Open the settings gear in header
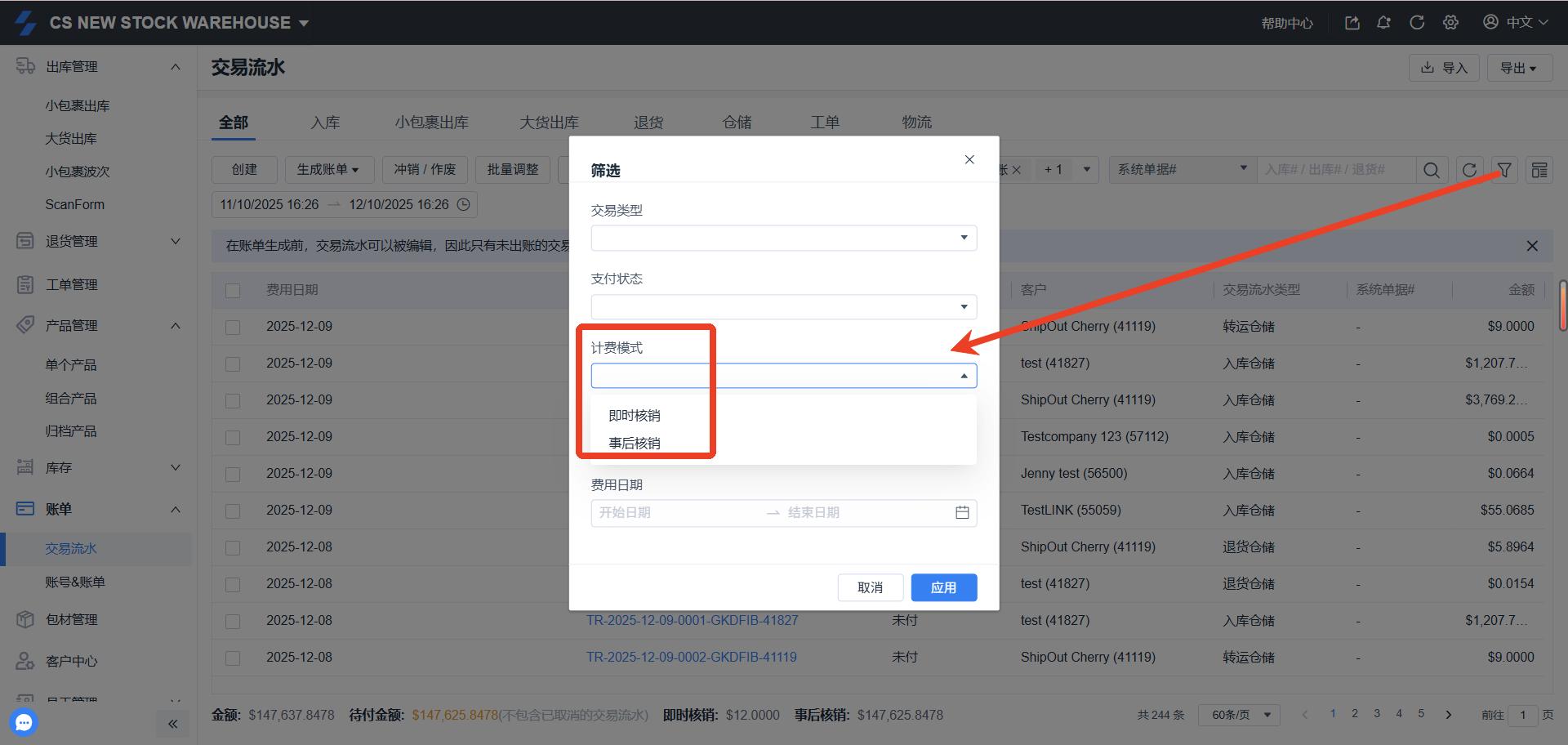Viewport: 1568px width, 745px height. click(x=1450, y=23)
